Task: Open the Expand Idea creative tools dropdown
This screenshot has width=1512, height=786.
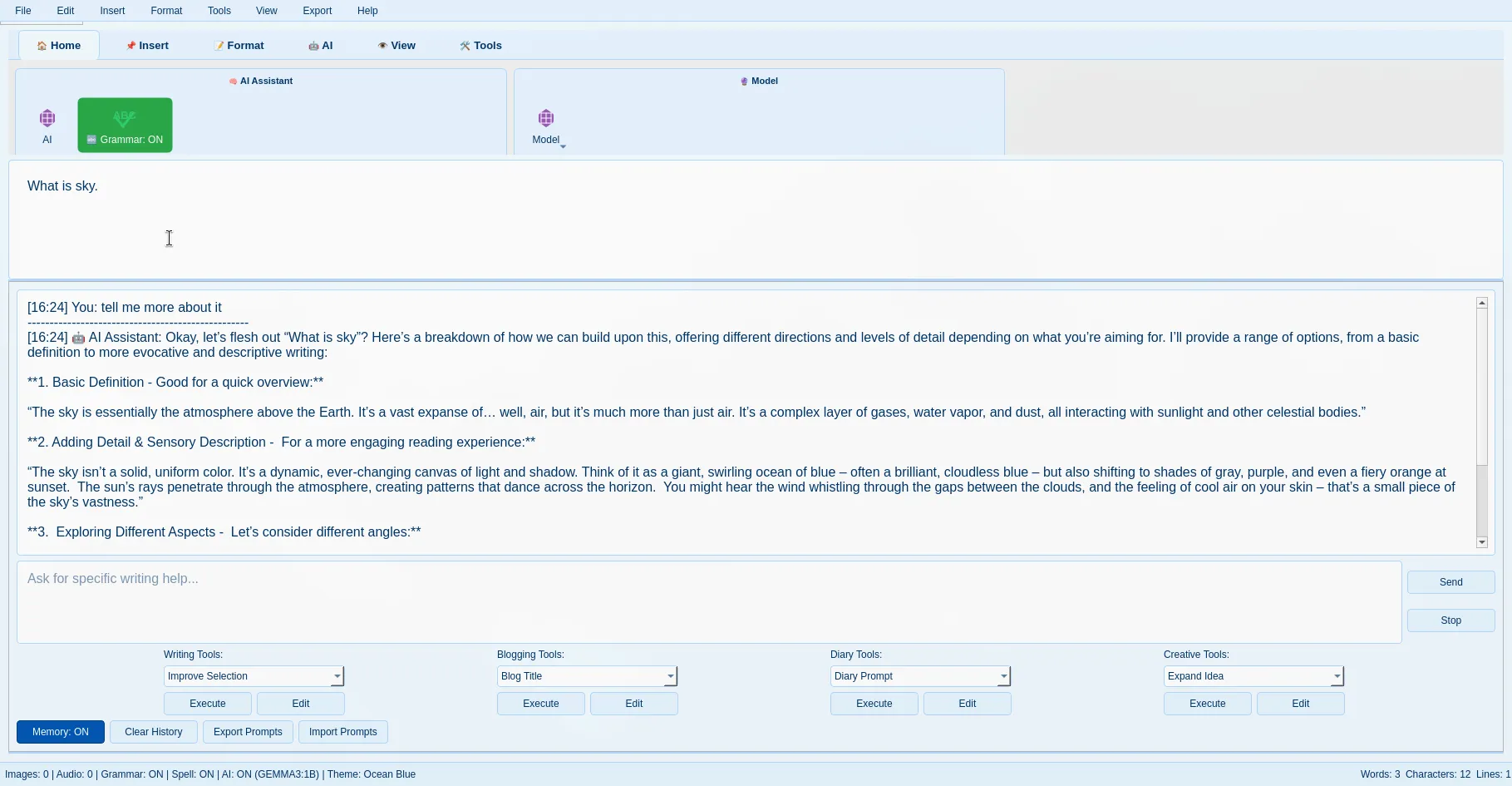Action: click(x=1337, y=676)
